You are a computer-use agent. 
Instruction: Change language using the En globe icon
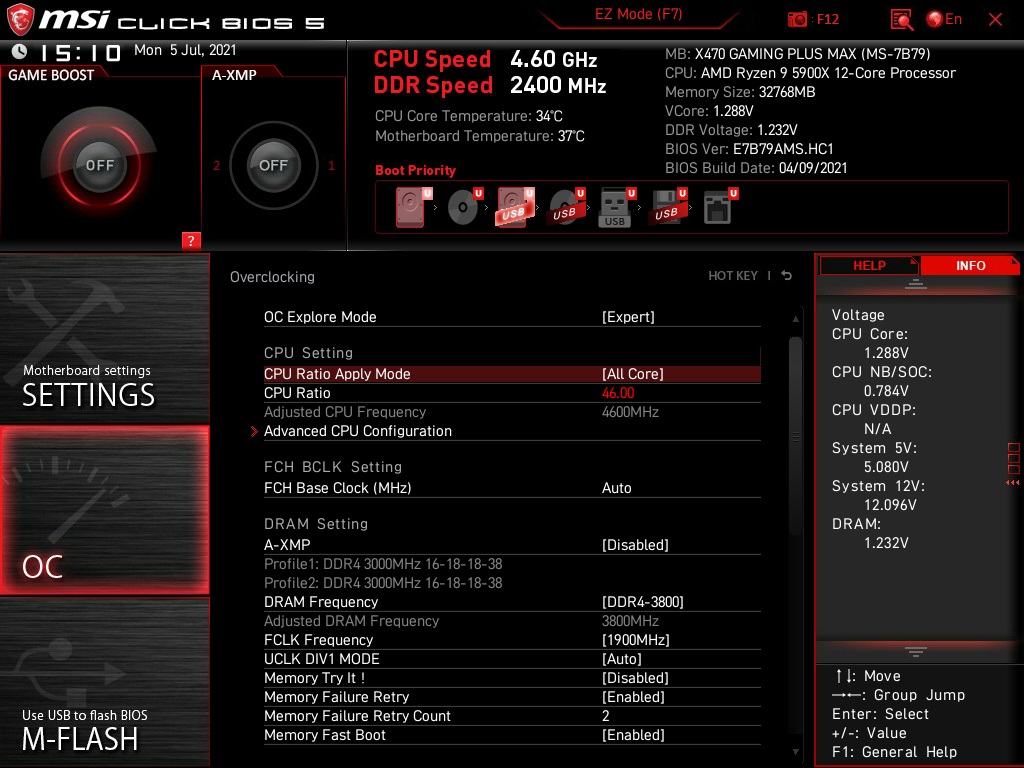click(944, 20)
